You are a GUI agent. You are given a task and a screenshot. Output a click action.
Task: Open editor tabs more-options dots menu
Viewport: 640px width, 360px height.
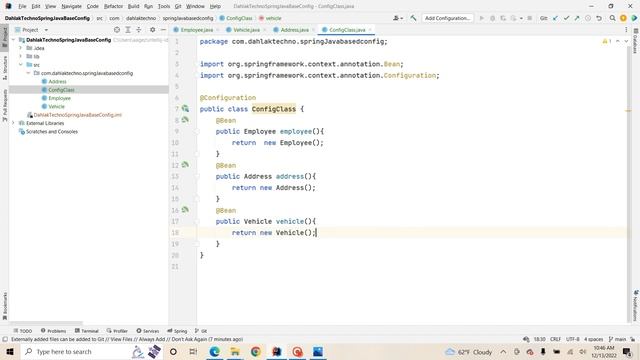tap(626, 30)
